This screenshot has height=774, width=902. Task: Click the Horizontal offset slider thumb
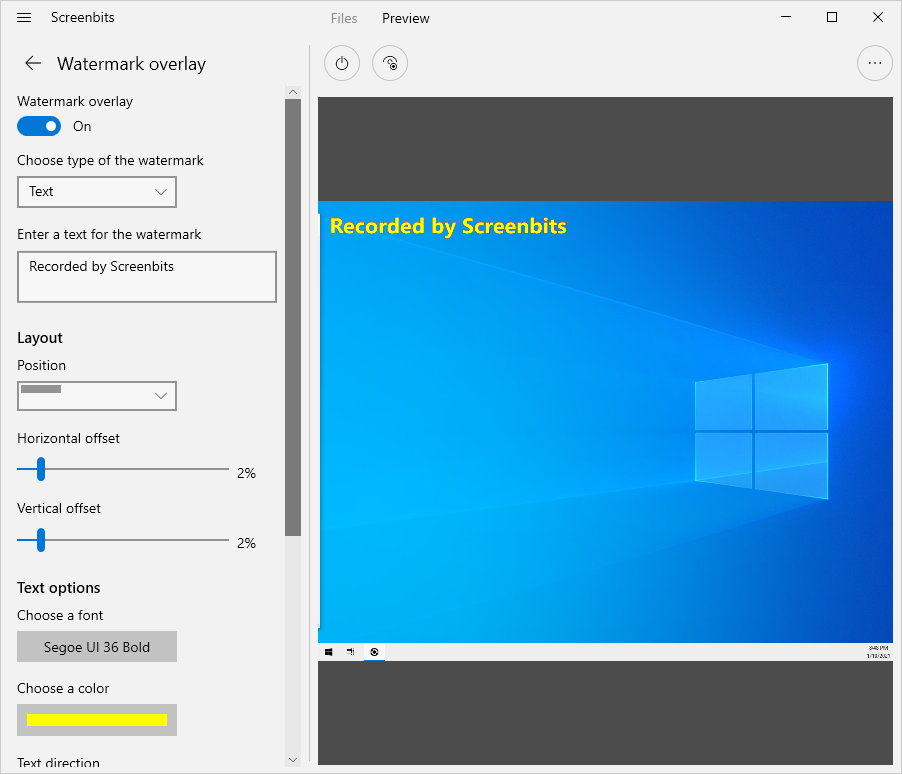point(41,469)
